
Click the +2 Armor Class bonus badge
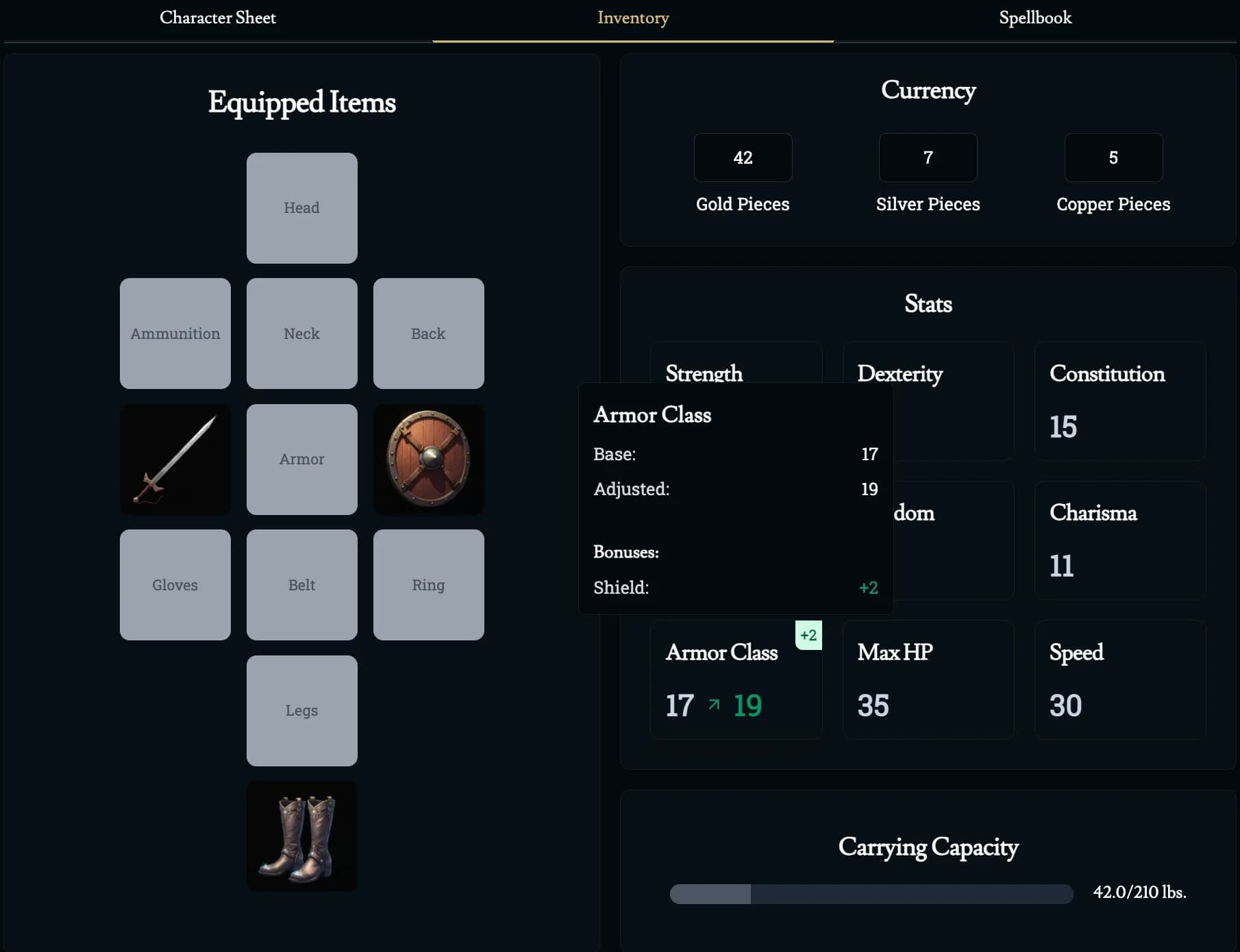[x=808, y=635]
